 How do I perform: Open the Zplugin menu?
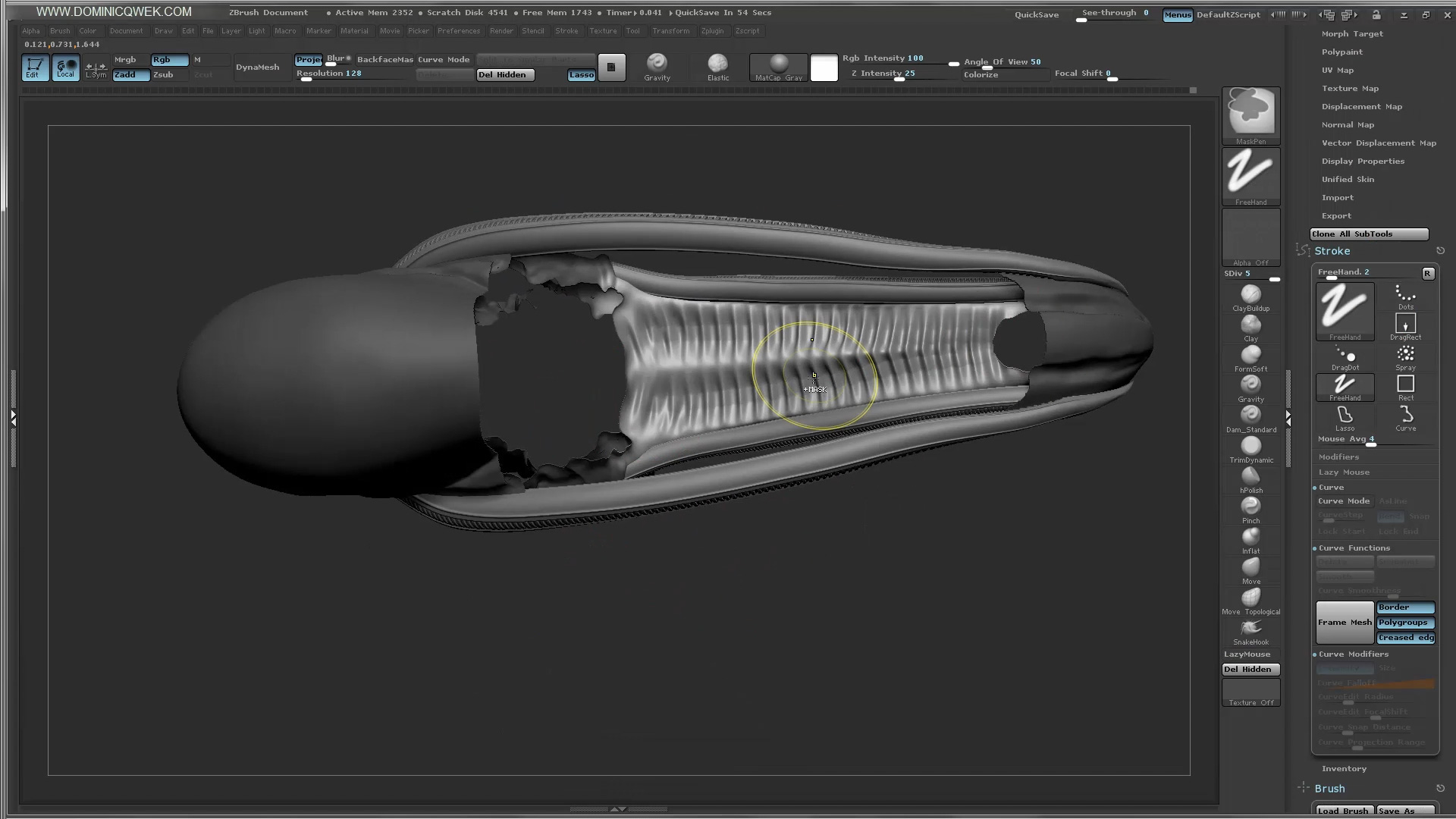click(x=712, y=31)
